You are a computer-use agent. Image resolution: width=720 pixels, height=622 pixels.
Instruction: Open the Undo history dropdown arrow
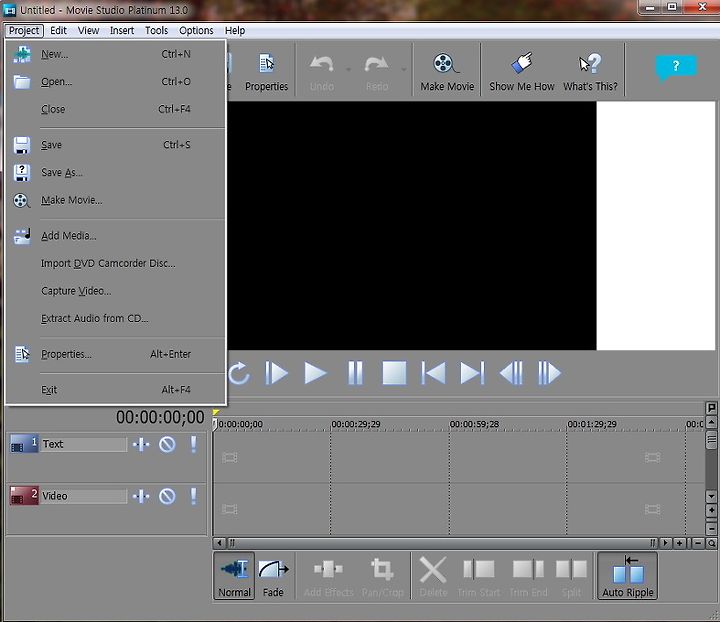[349, 70]
